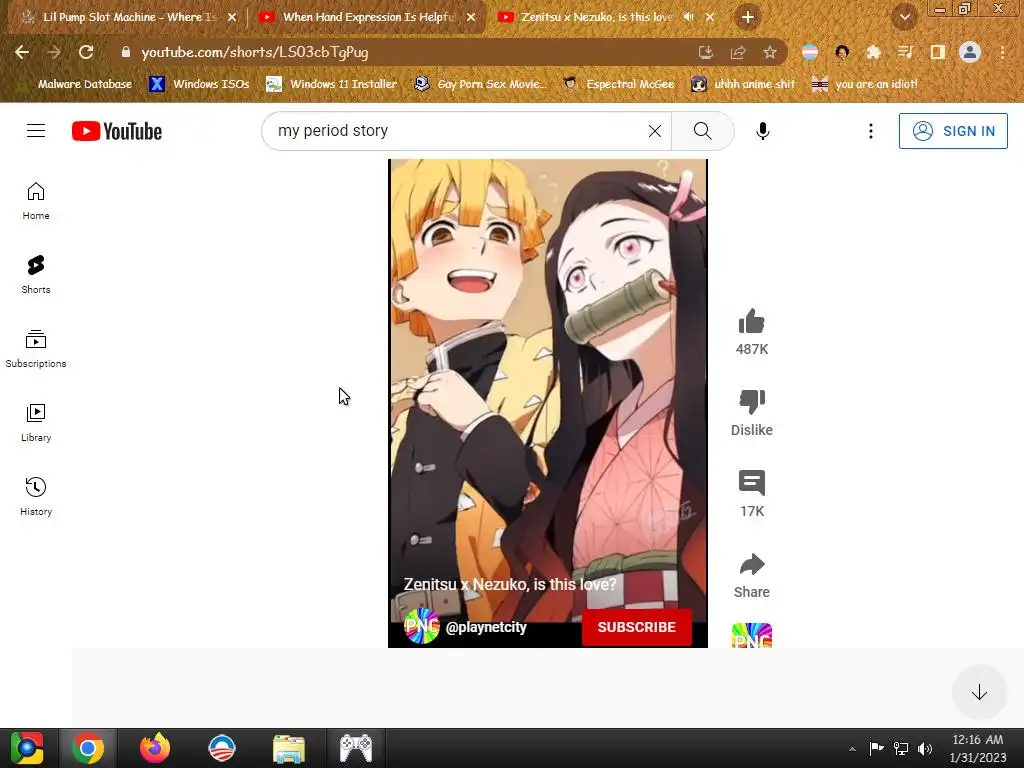Viewport: 1024px width, 768px height.
Task: Close the Lil Pump Slot Machine tab
Action: click(232, 18)
